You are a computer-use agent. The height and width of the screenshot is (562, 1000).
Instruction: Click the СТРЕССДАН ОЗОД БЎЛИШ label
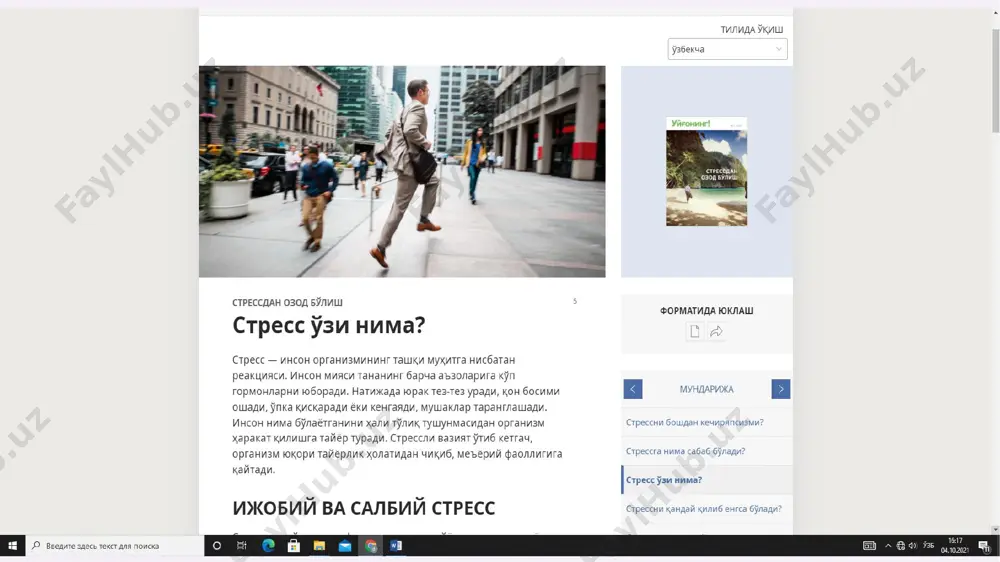click(x=287, y=302)
